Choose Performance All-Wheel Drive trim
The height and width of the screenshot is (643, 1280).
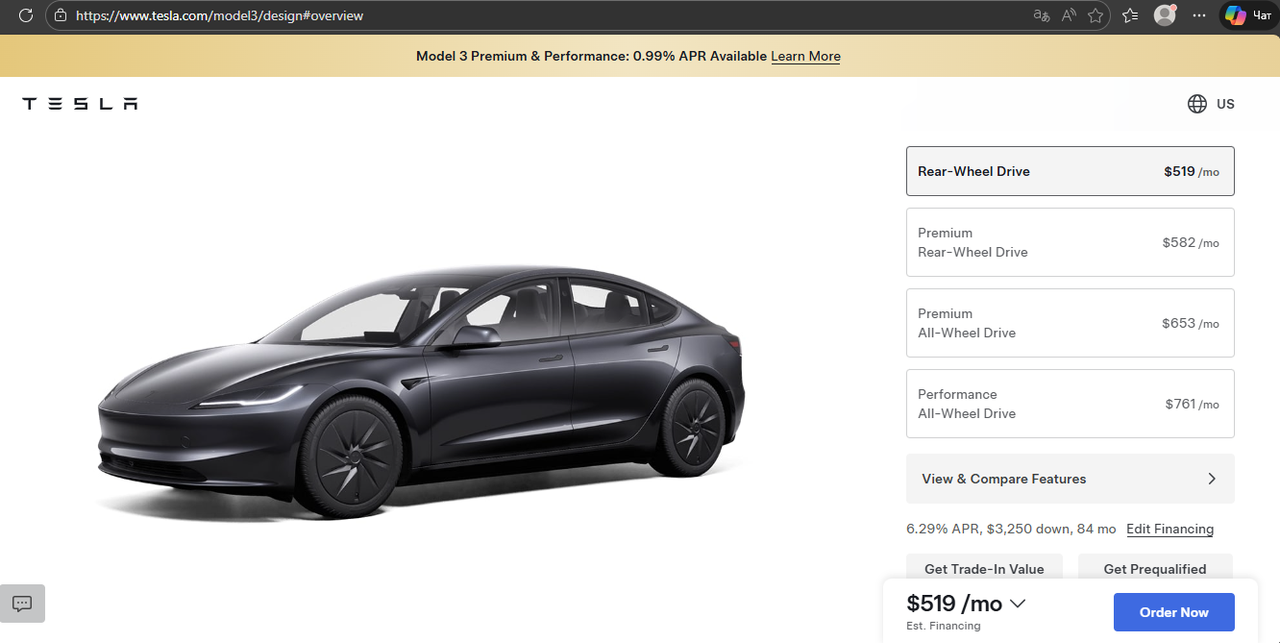point(1070,404)
